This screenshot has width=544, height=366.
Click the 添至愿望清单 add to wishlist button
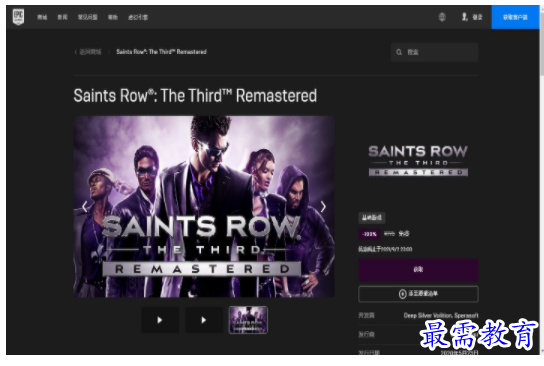[418, 294]
